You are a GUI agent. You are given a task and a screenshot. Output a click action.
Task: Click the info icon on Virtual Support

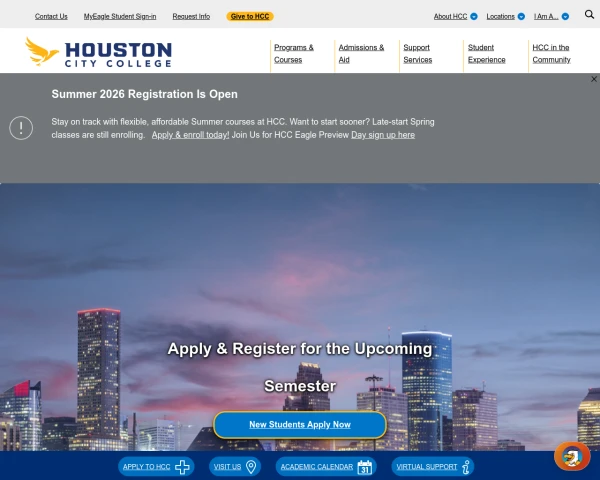pos(466,467)
